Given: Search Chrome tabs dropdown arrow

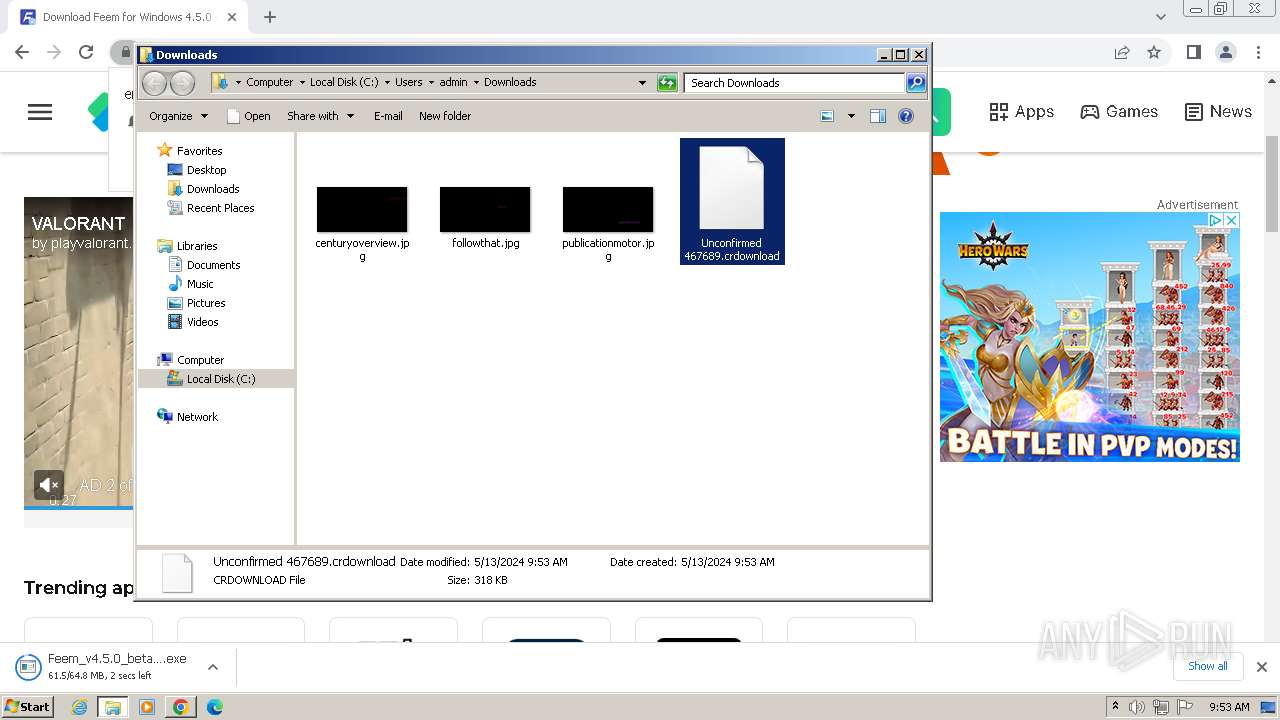Looking at the screenshot, I should [1161, 17].
